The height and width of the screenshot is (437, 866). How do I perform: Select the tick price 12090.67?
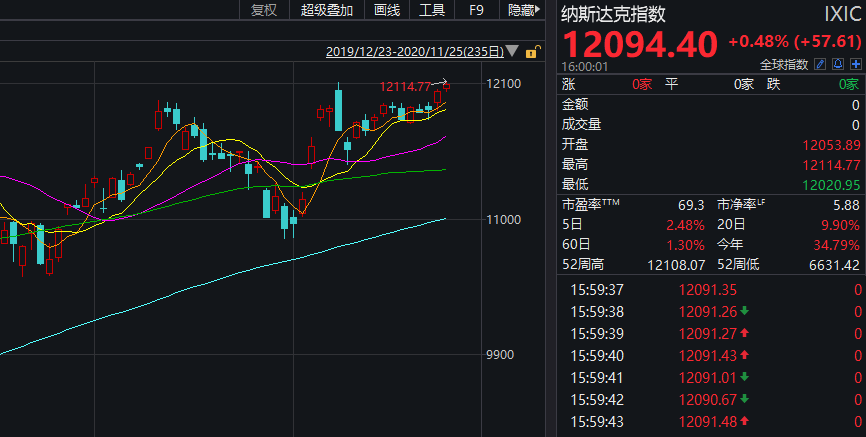point(708,399)
